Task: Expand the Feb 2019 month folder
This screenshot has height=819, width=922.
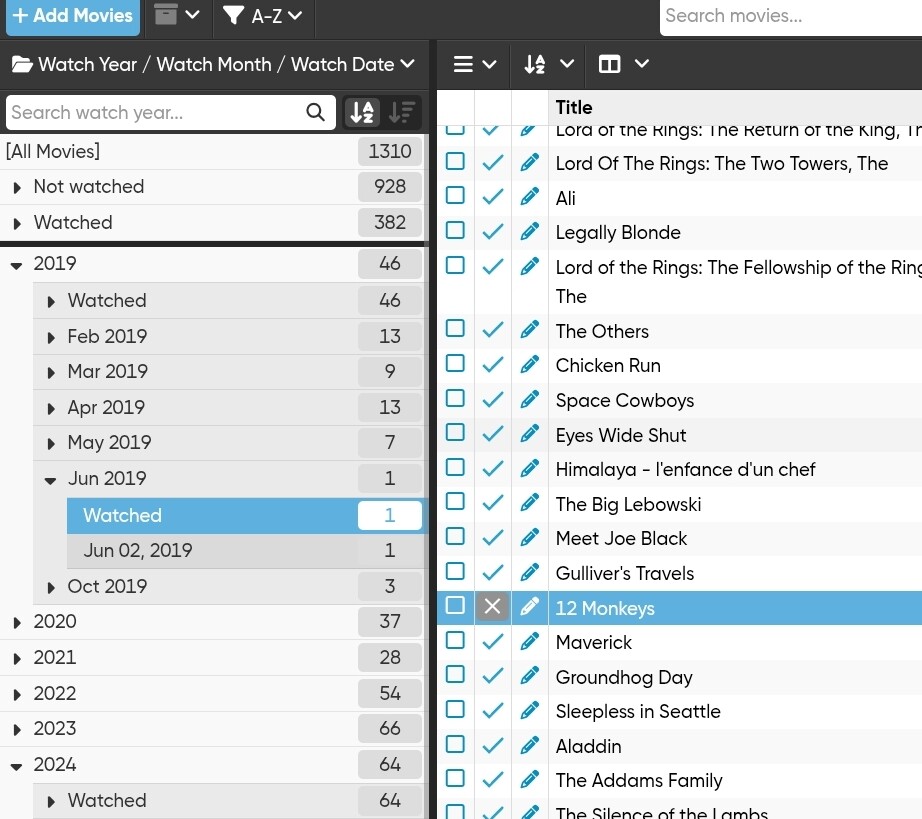Action: 51,337
